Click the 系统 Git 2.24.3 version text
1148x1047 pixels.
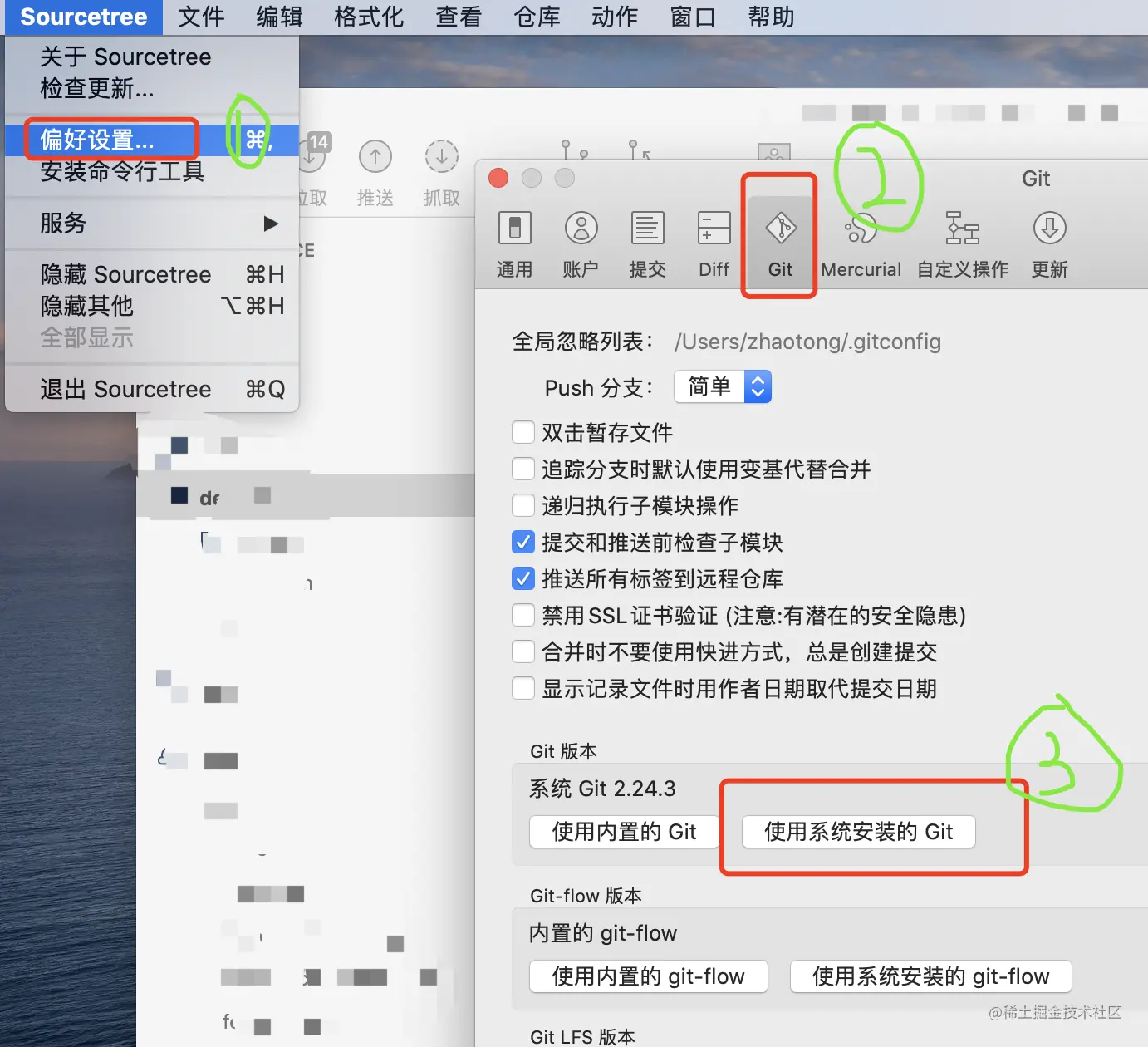(602, 789)
